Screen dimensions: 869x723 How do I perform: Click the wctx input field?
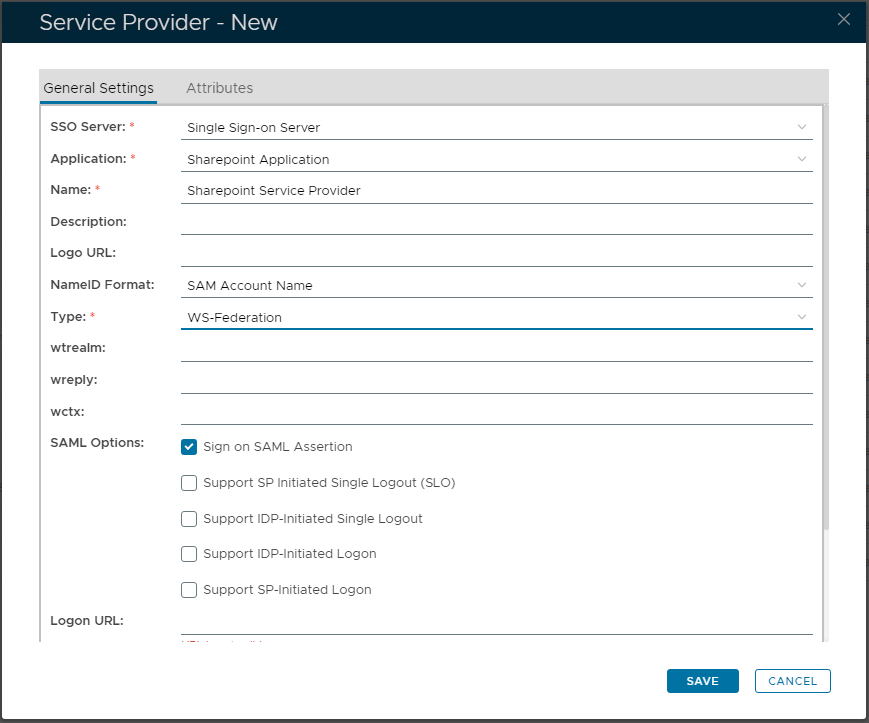(496, 412)
